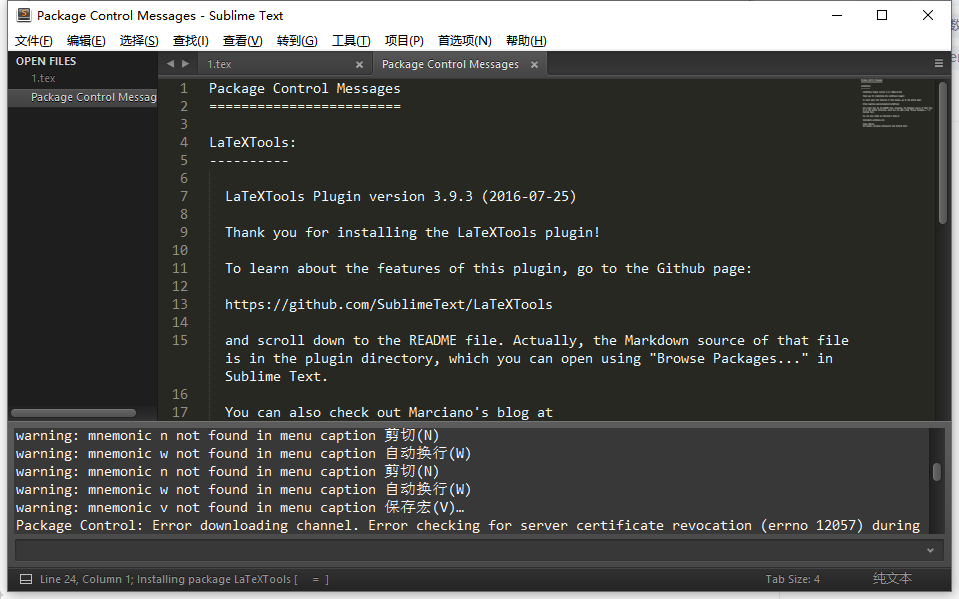Click the forward navigation arrow in the tab bar
959x599 pixels.
[183, 62]
